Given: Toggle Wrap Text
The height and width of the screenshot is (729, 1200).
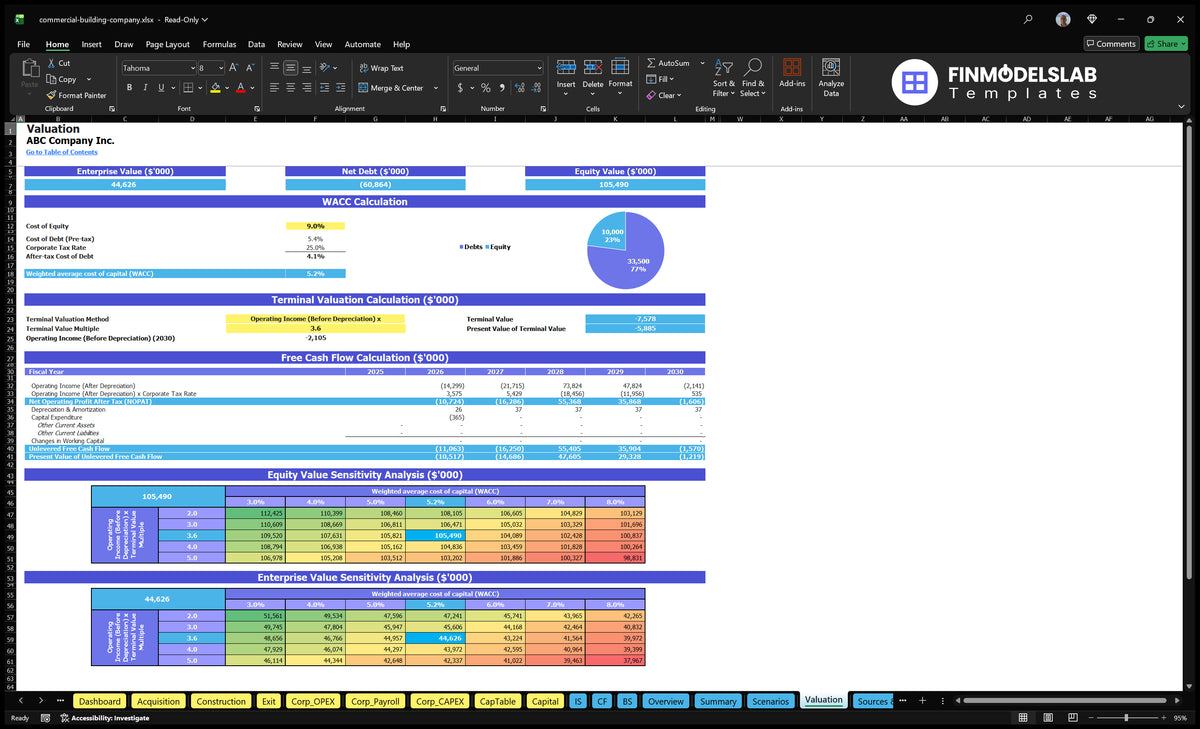Looking at the screenshot, I should [x=381, y=68].
